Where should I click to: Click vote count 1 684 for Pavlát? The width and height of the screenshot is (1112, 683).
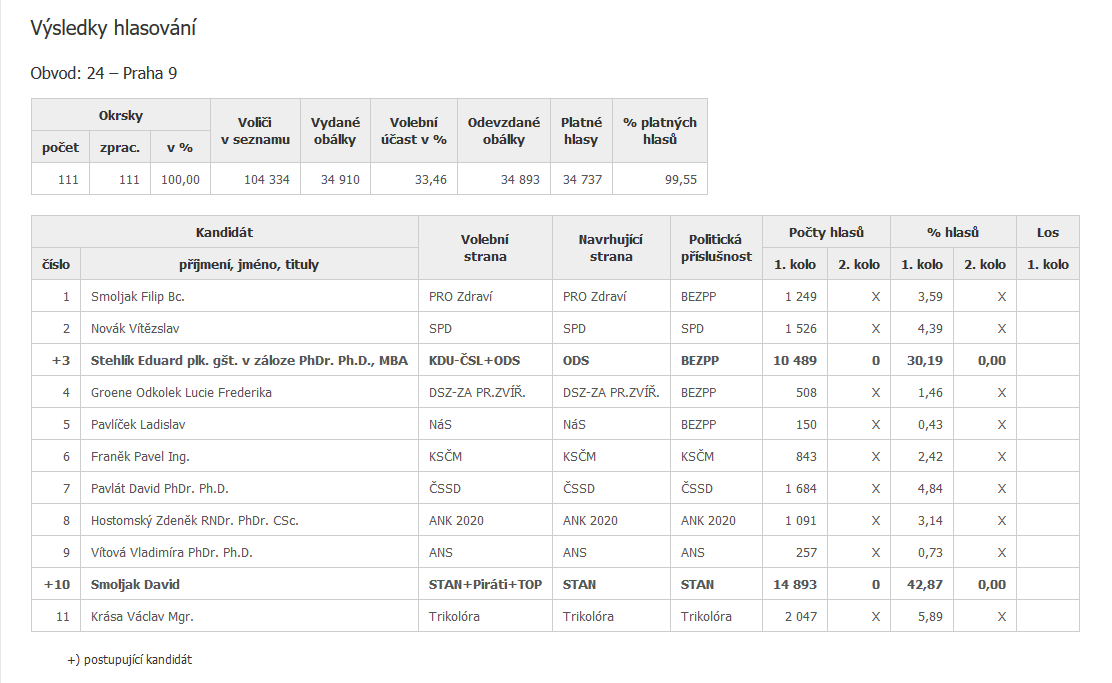(801, 489)
